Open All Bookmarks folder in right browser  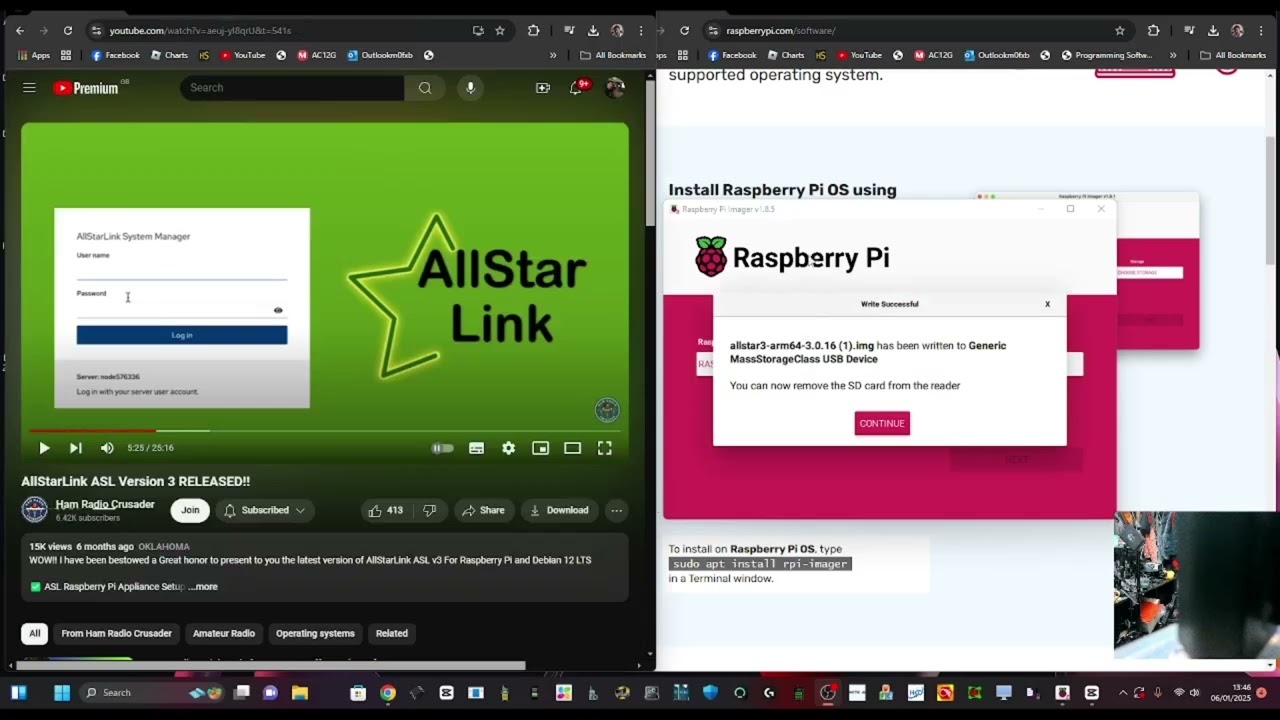1232,55
